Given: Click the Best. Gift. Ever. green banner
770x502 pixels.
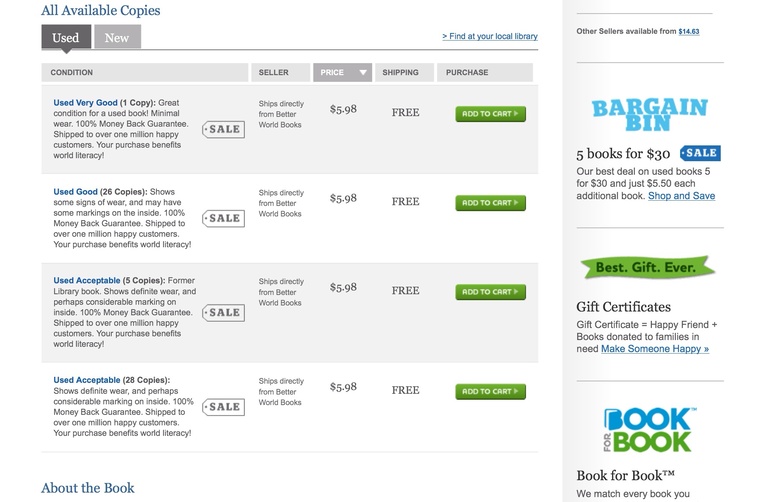Looking at the screenshot, I should [648, 267].
